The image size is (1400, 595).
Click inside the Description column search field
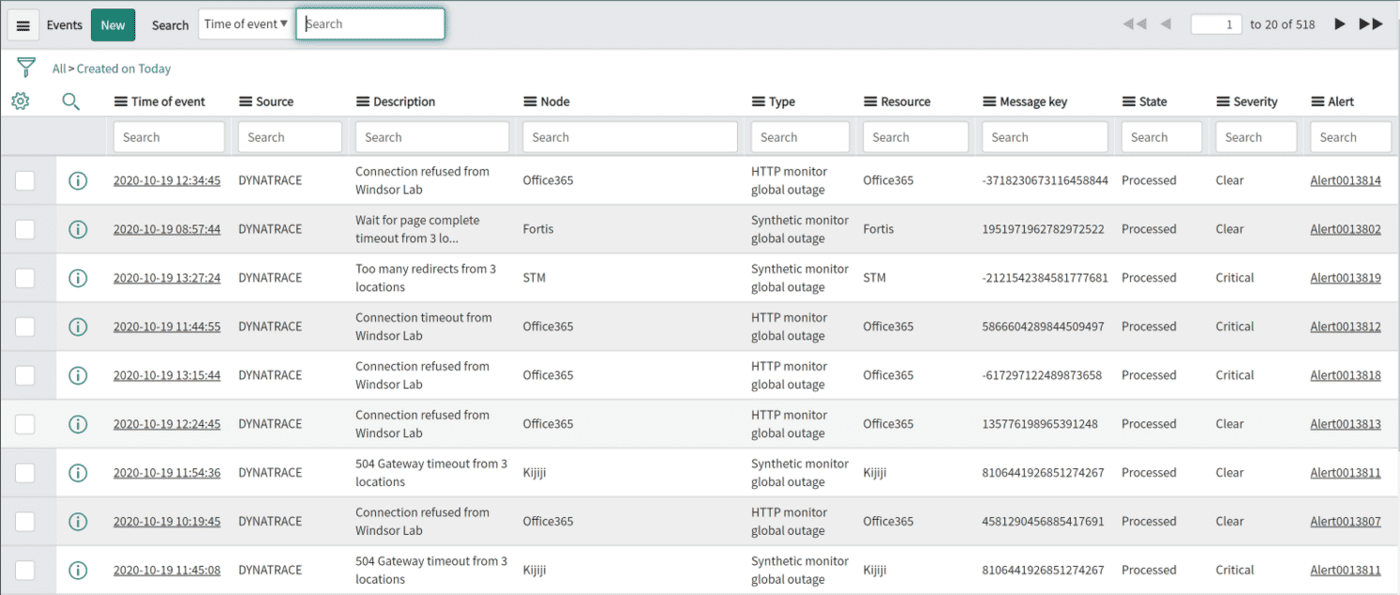[432, 136]
